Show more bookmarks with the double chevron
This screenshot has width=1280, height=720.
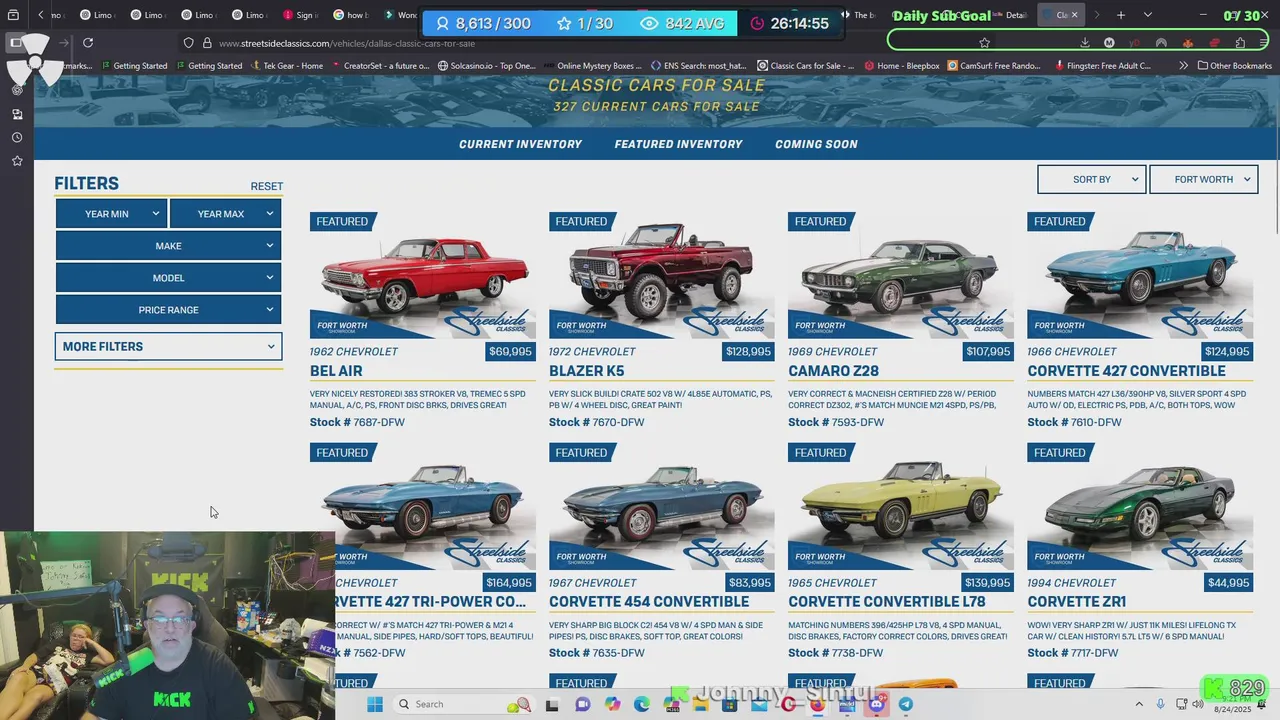[x=1184, y=66]
